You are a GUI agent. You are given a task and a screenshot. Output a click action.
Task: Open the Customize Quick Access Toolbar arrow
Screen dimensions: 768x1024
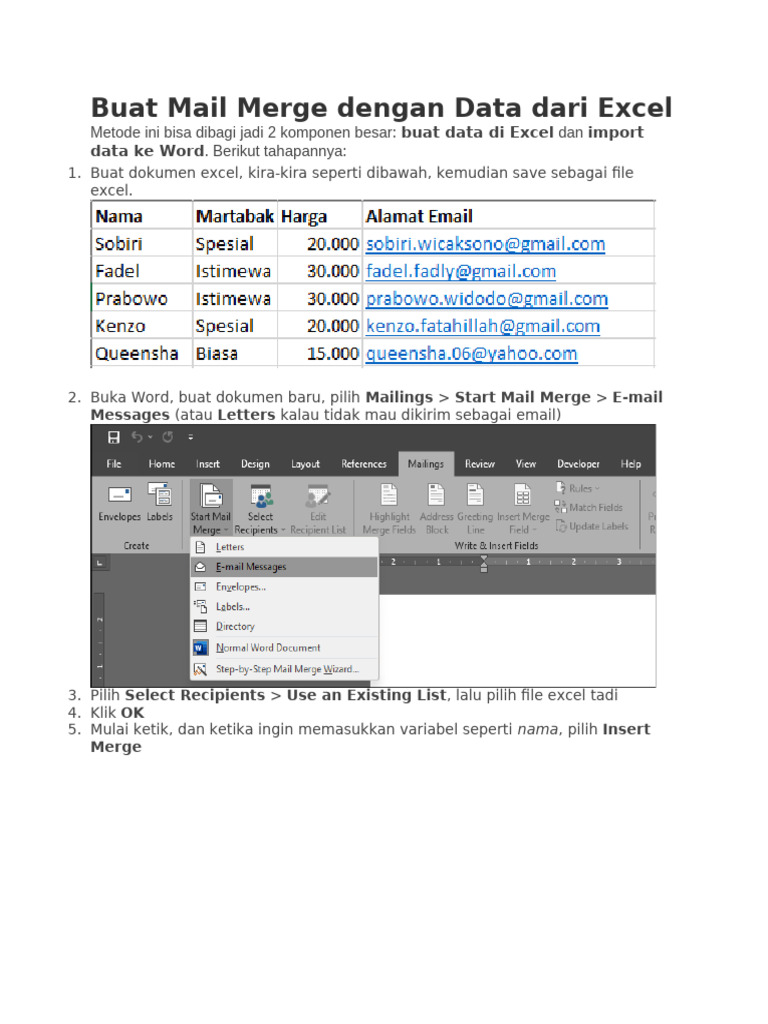pyautogui.click(x=191, y=438)
